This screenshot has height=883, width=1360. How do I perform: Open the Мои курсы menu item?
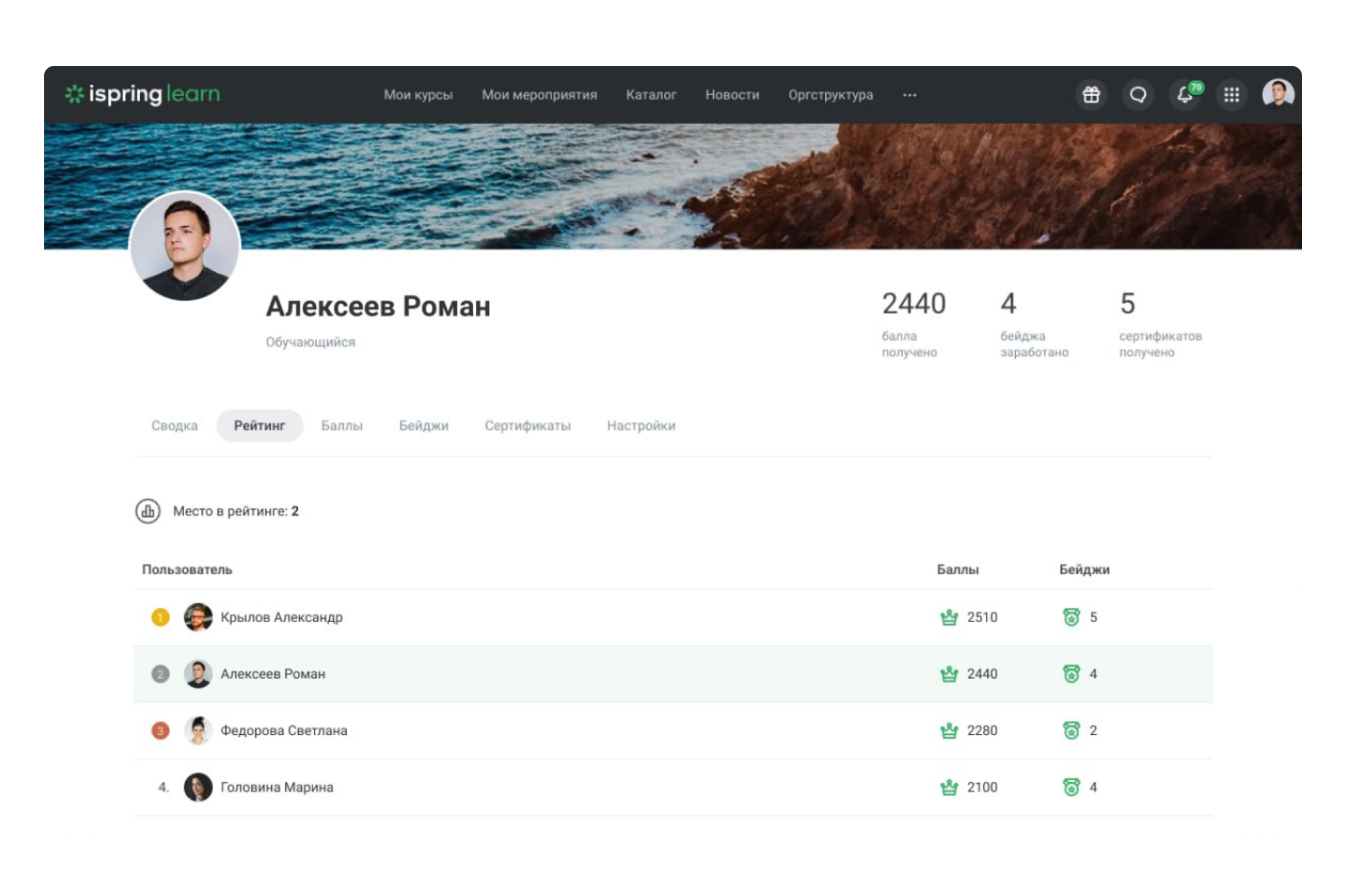(x=418, y=95)
